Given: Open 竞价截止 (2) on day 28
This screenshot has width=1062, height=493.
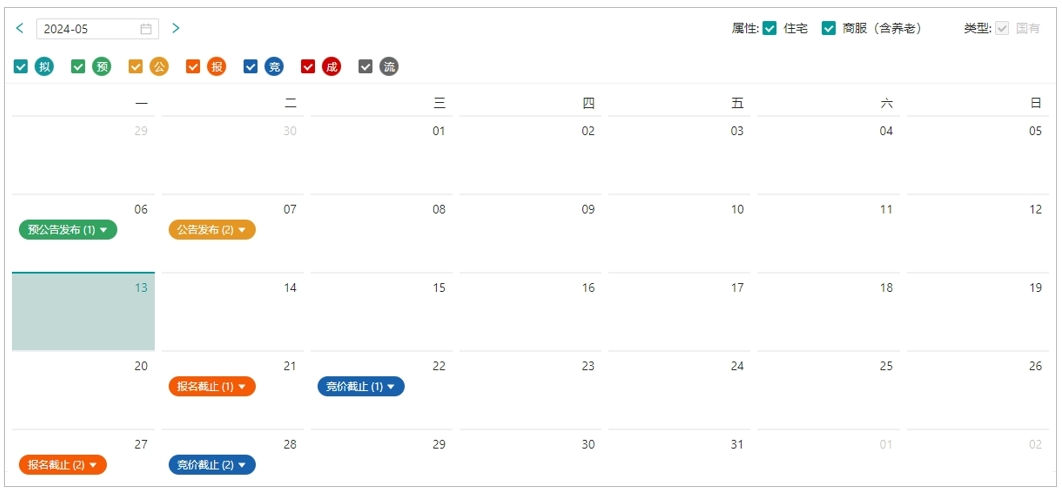Looking at the screenshot, I should [x=212, y=465].
